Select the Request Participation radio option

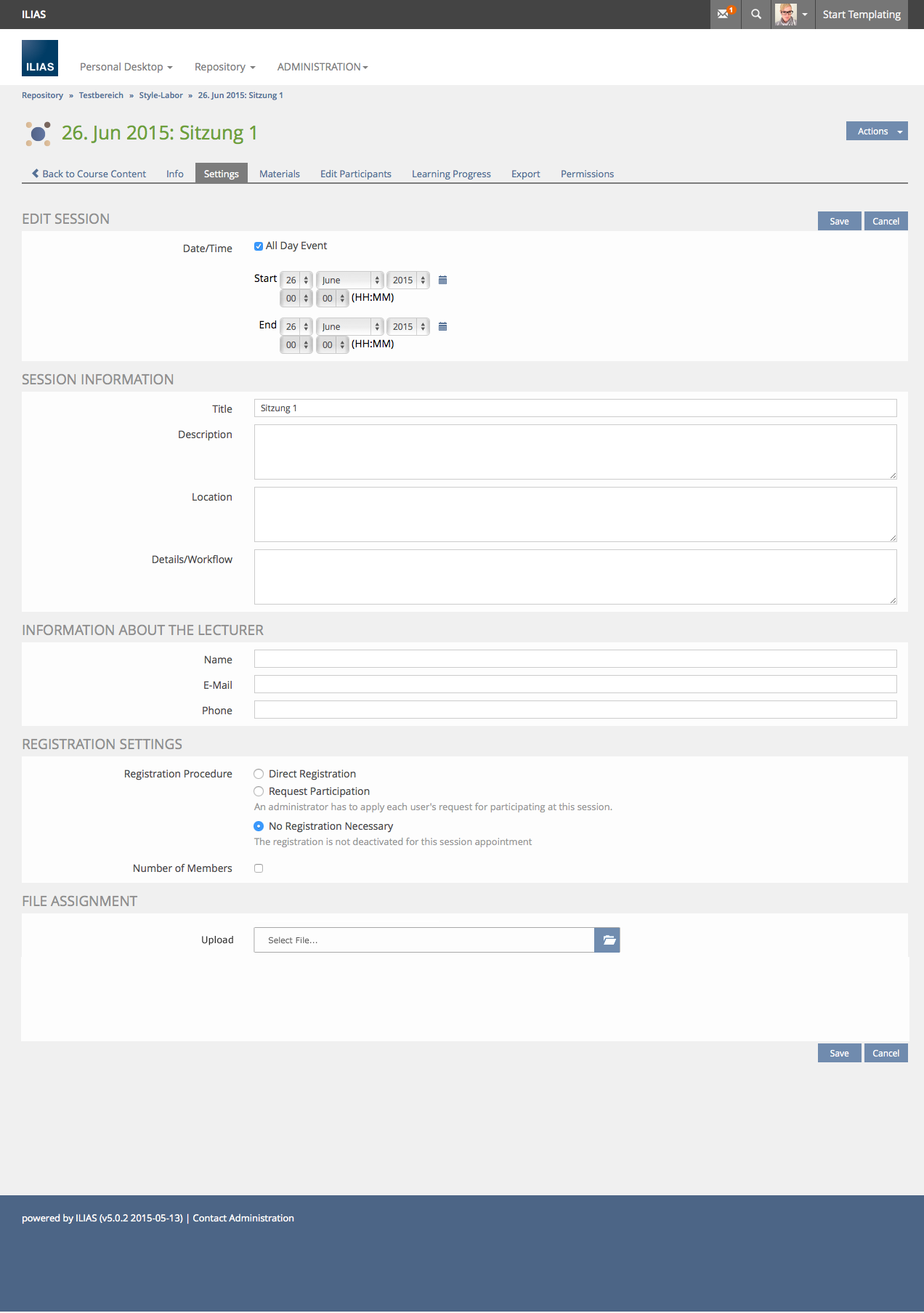259,791
